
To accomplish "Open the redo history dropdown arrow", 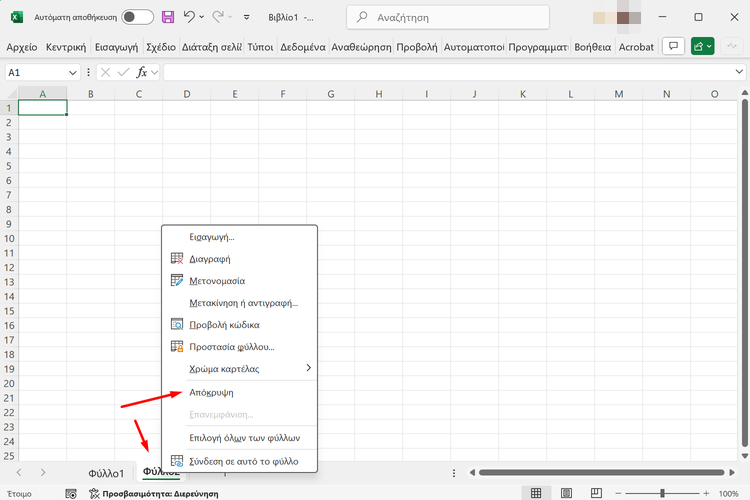I will (230, 17).
